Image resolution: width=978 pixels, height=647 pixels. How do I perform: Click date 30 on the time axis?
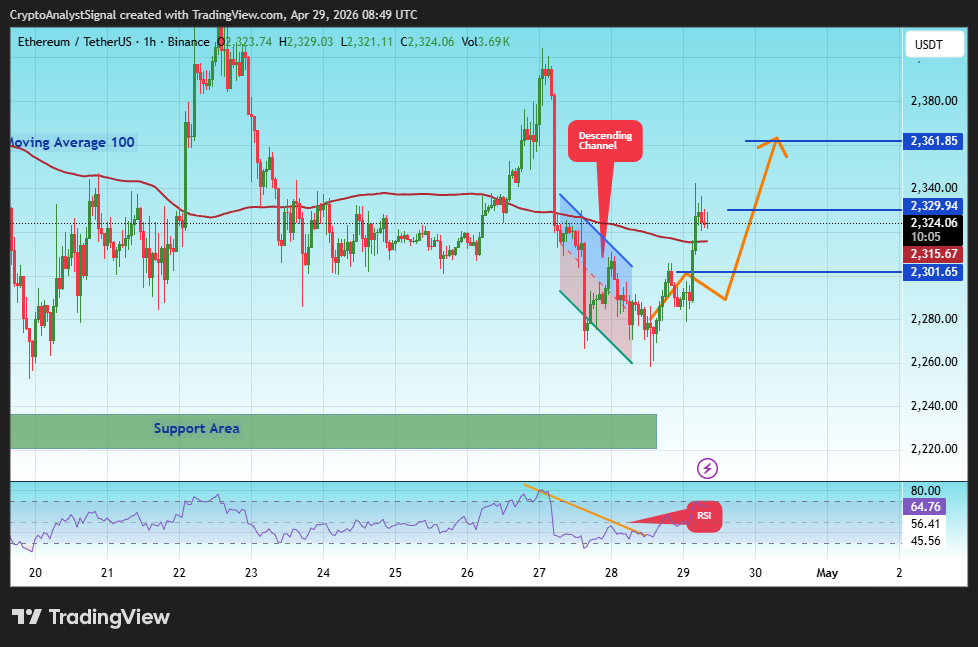click(755, 573)
